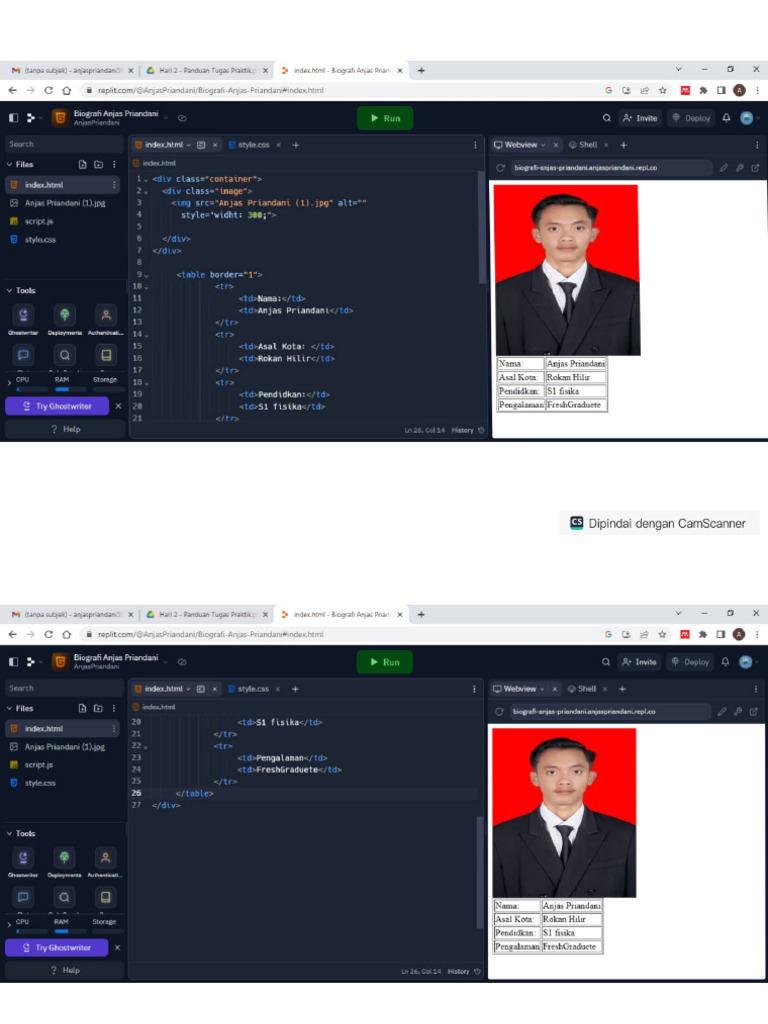Click the green Run button in upper screenshot

[385, 118]
